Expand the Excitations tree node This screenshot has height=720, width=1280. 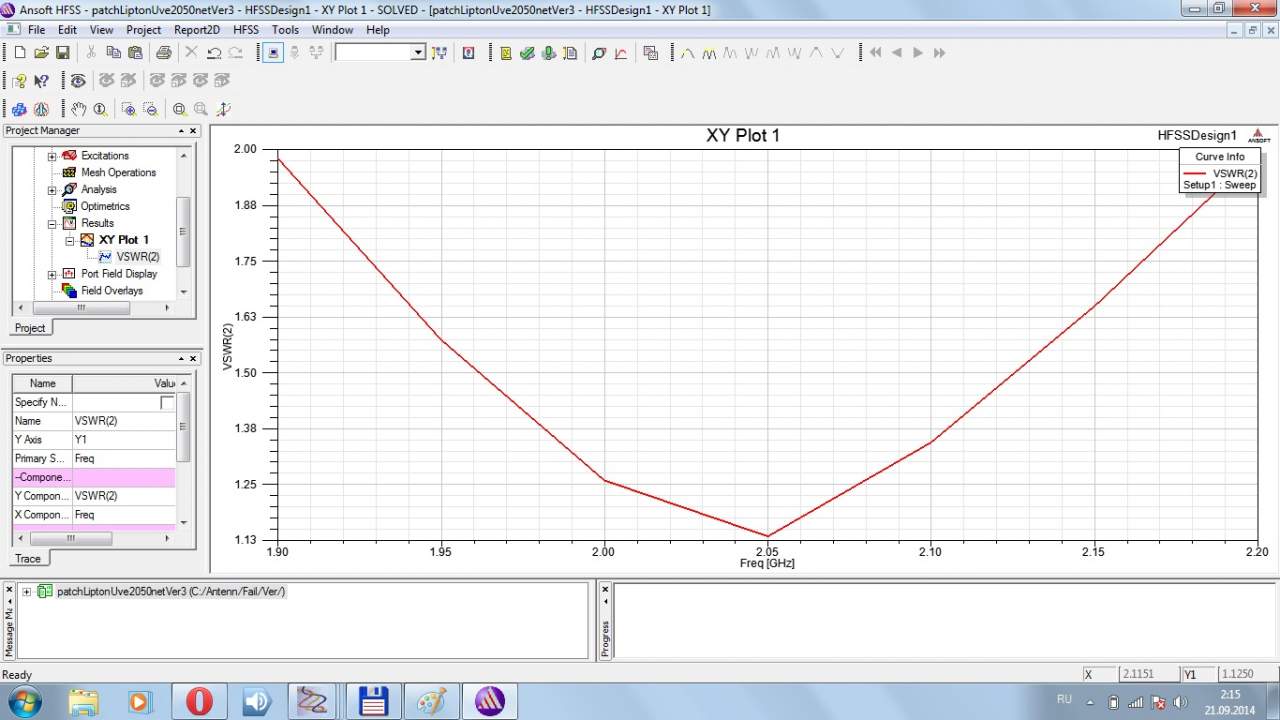point(52,156)
